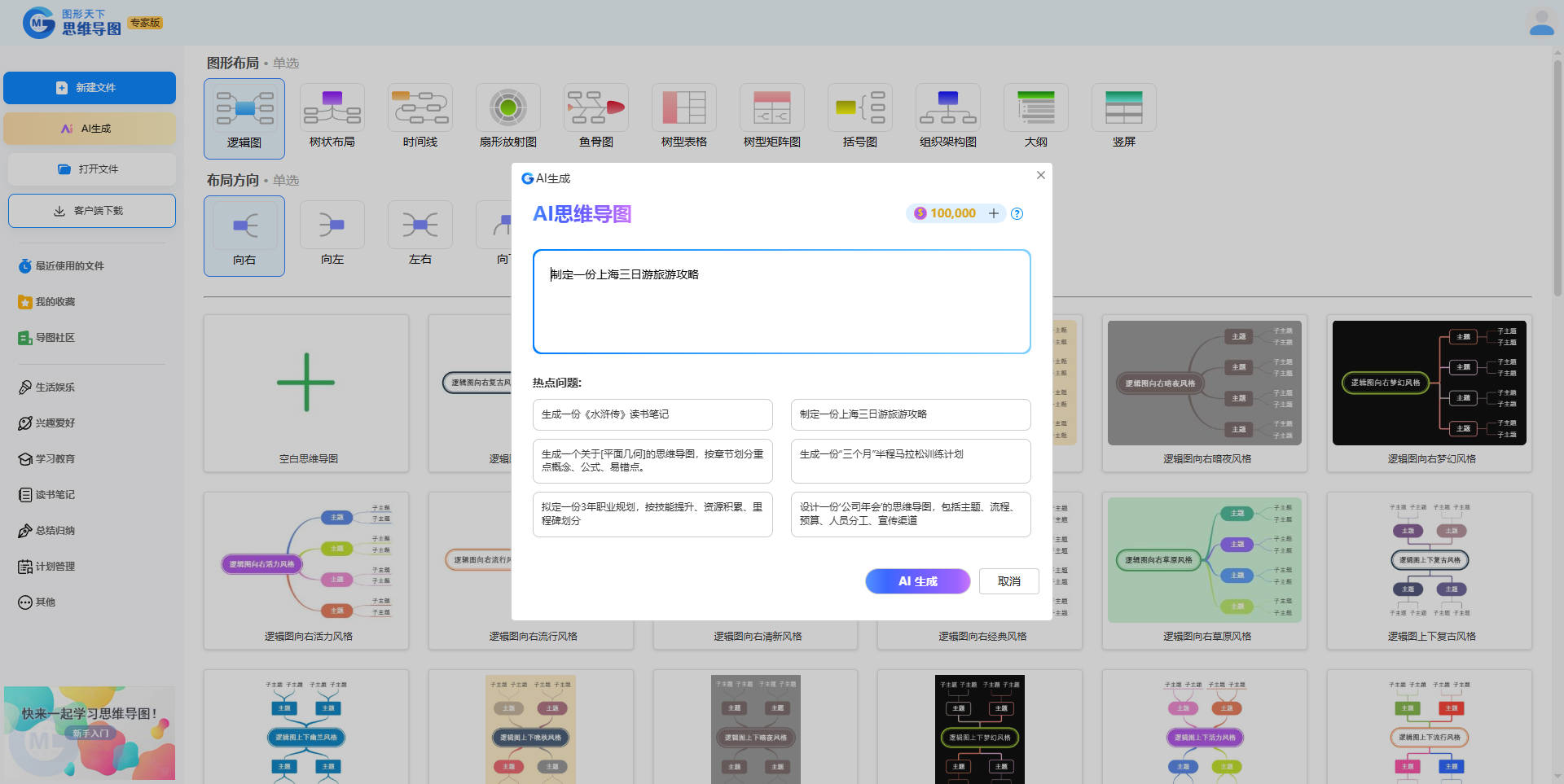Open the 逻辑图向右梦幻风格 template thumbnail
Viewport: 1564px width, 784px height.
click(1429, 383)
